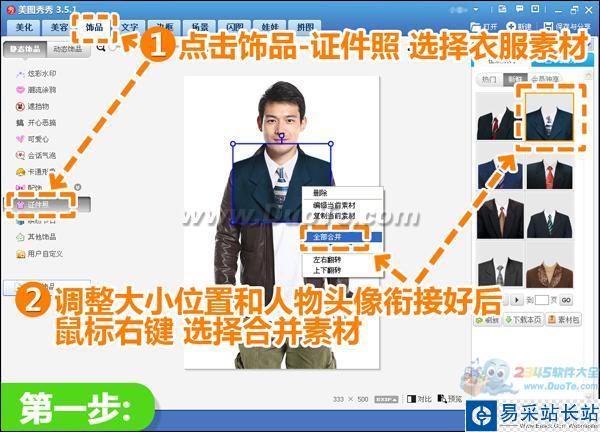
Task: Choose 上下翻转 in the context menu
Action: (328, 271)
